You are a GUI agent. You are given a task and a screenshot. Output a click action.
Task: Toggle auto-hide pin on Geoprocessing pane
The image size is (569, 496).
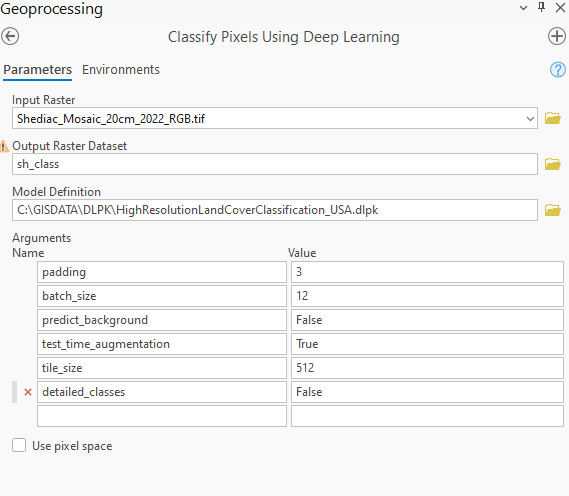[x=541, y=7]
